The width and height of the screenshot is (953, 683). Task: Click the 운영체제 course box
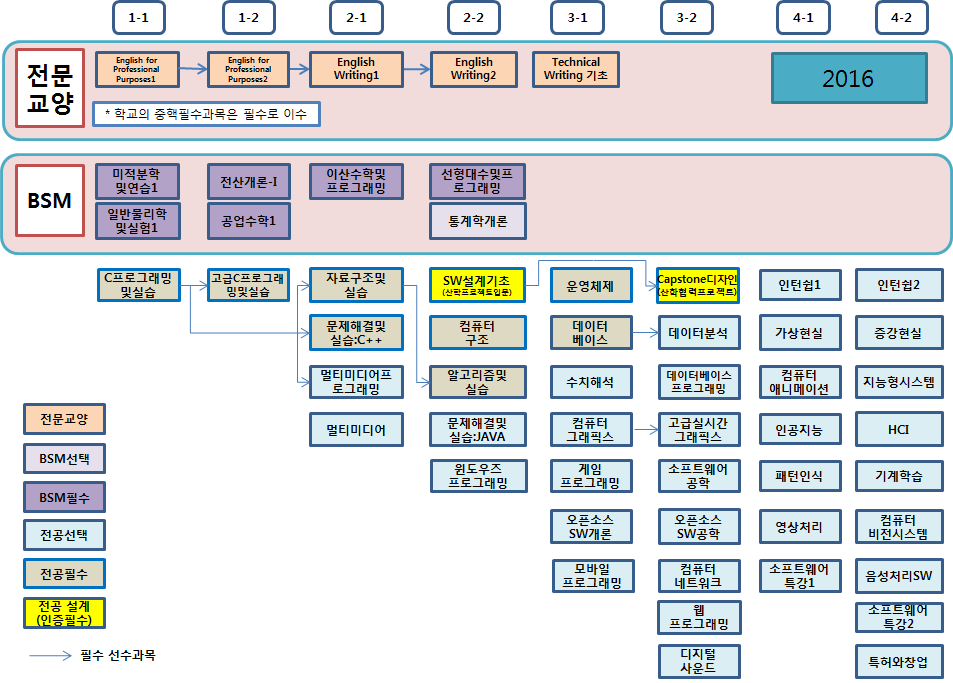click(x=591, y=285)
